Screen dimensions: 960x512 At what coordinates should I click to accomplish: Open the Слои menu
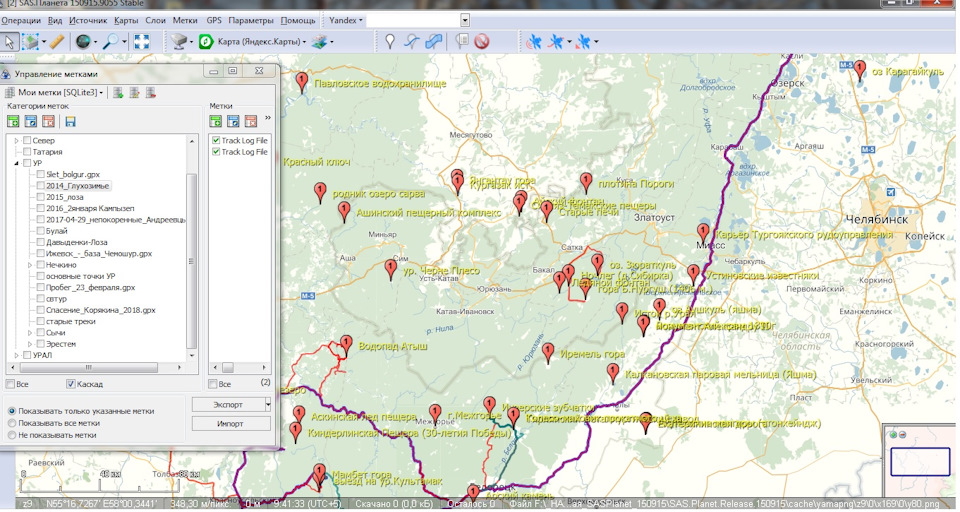point(156,20)
